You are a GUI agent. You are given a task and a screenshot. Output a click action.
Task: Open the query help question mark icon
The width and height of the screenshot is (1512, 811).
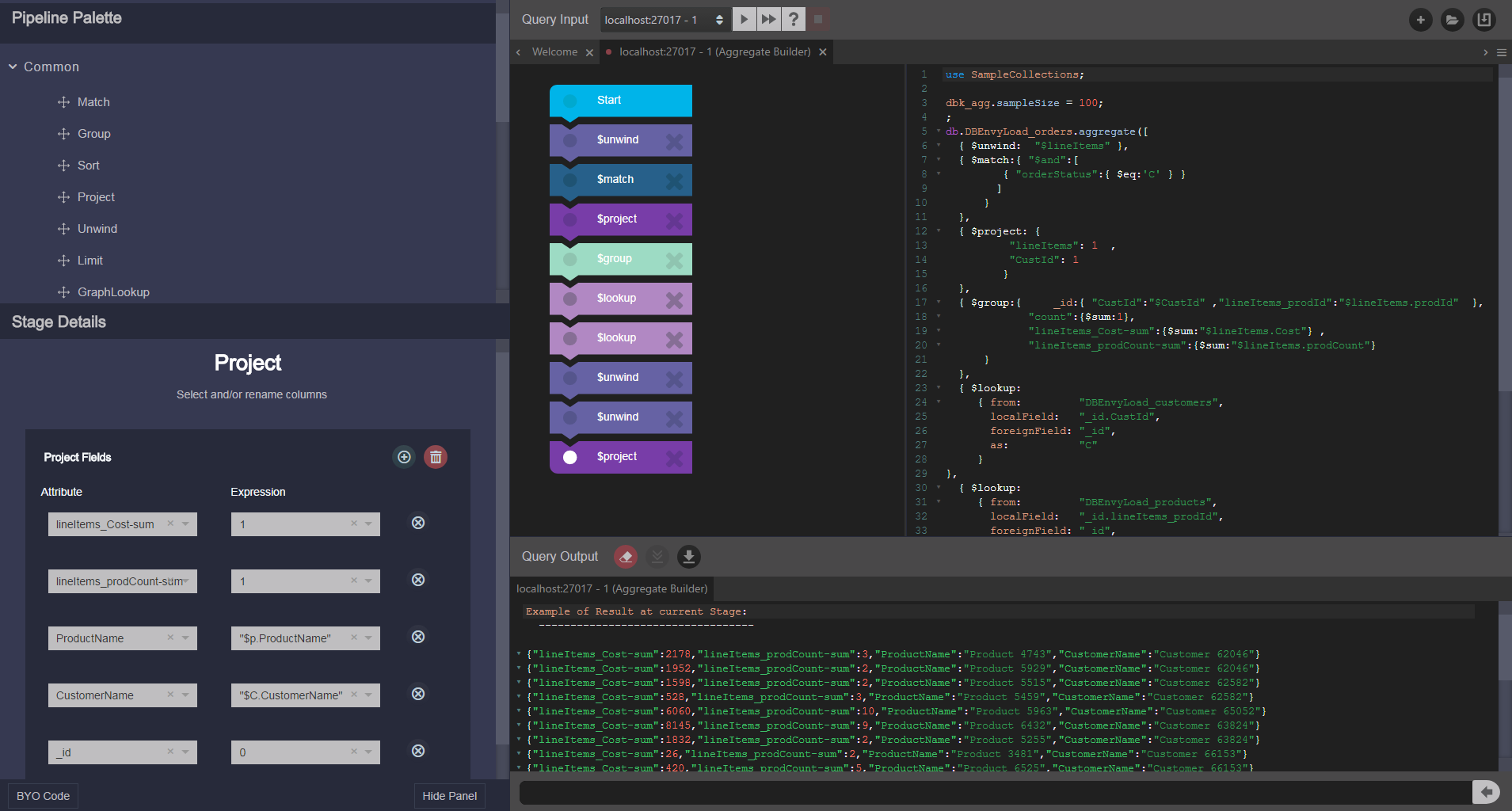[x=794, y=19]
